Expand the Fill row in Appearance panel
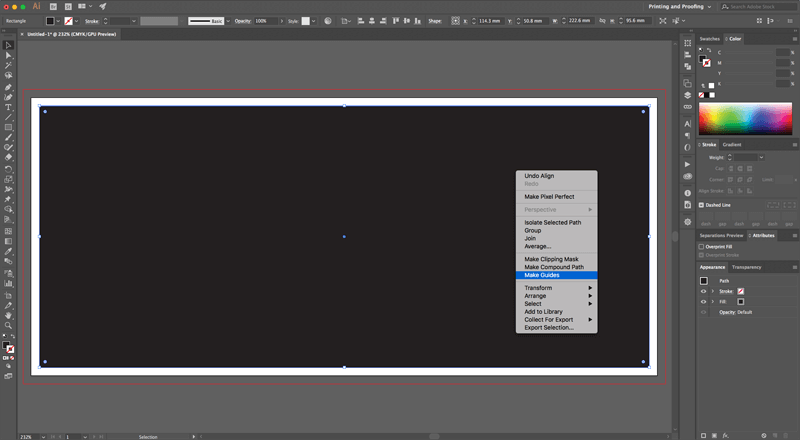 point(713,302)
